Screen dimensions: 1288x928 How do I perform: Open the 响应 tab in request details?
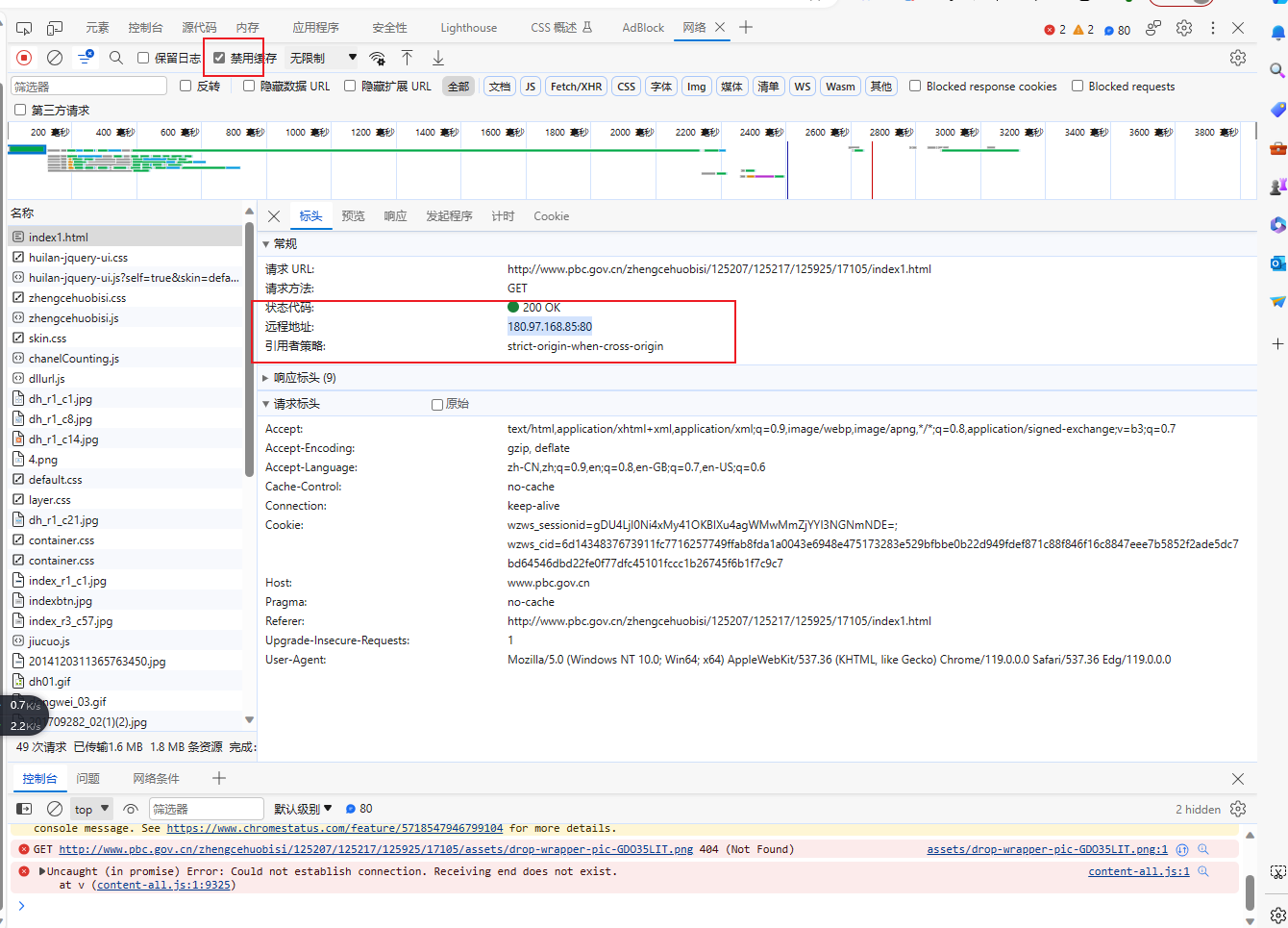point(395,216)
